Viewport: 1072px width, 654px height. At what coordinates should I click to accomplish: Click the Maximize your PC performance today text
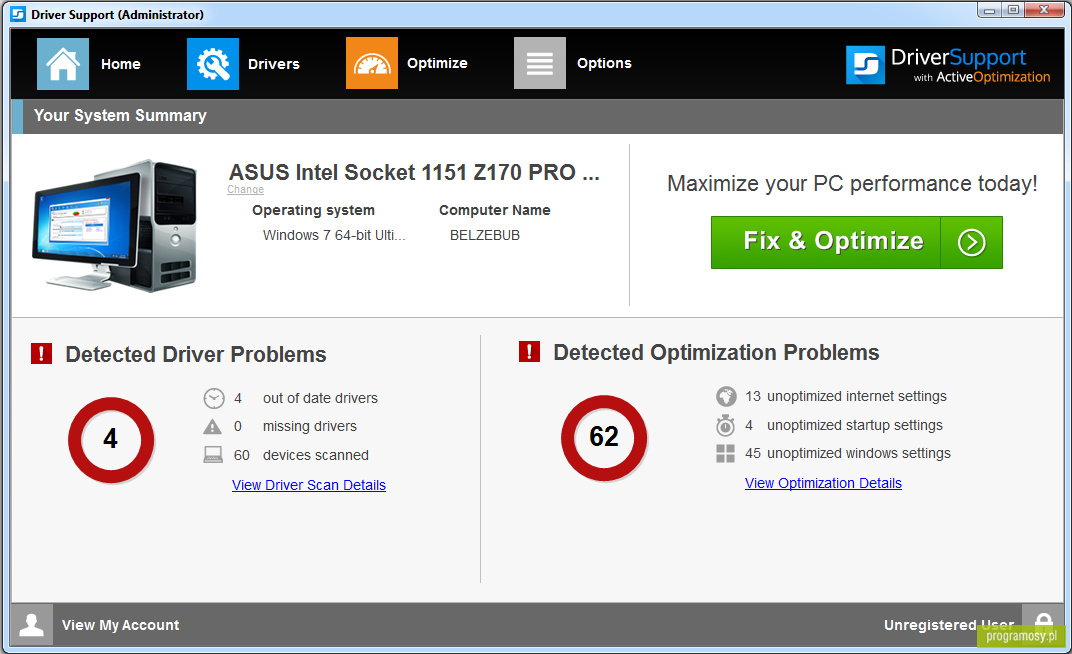(x=853, y=183)
